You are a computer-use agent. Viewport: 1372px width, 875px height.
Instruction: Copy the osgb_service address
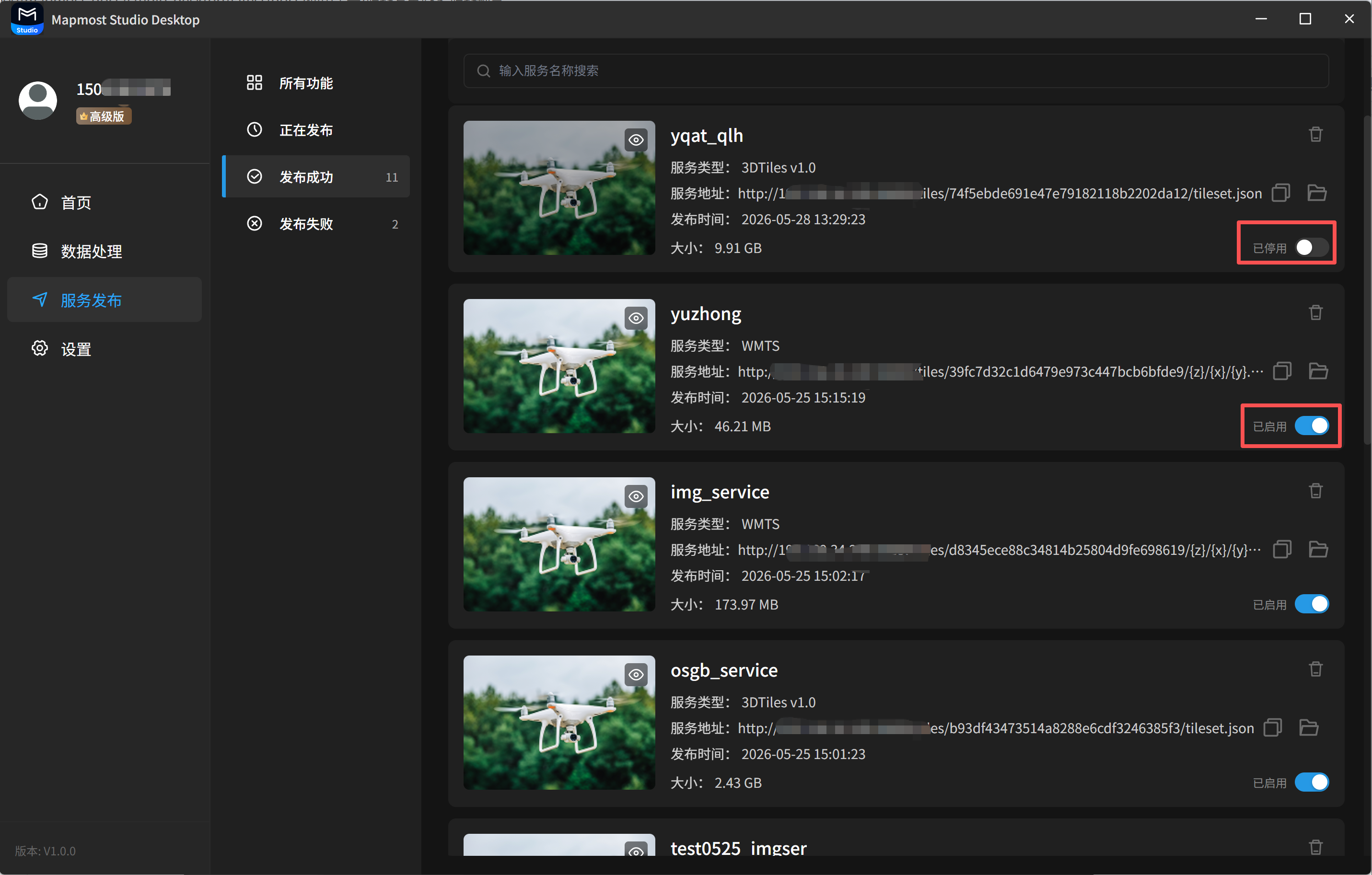[x=1272, y=728]
